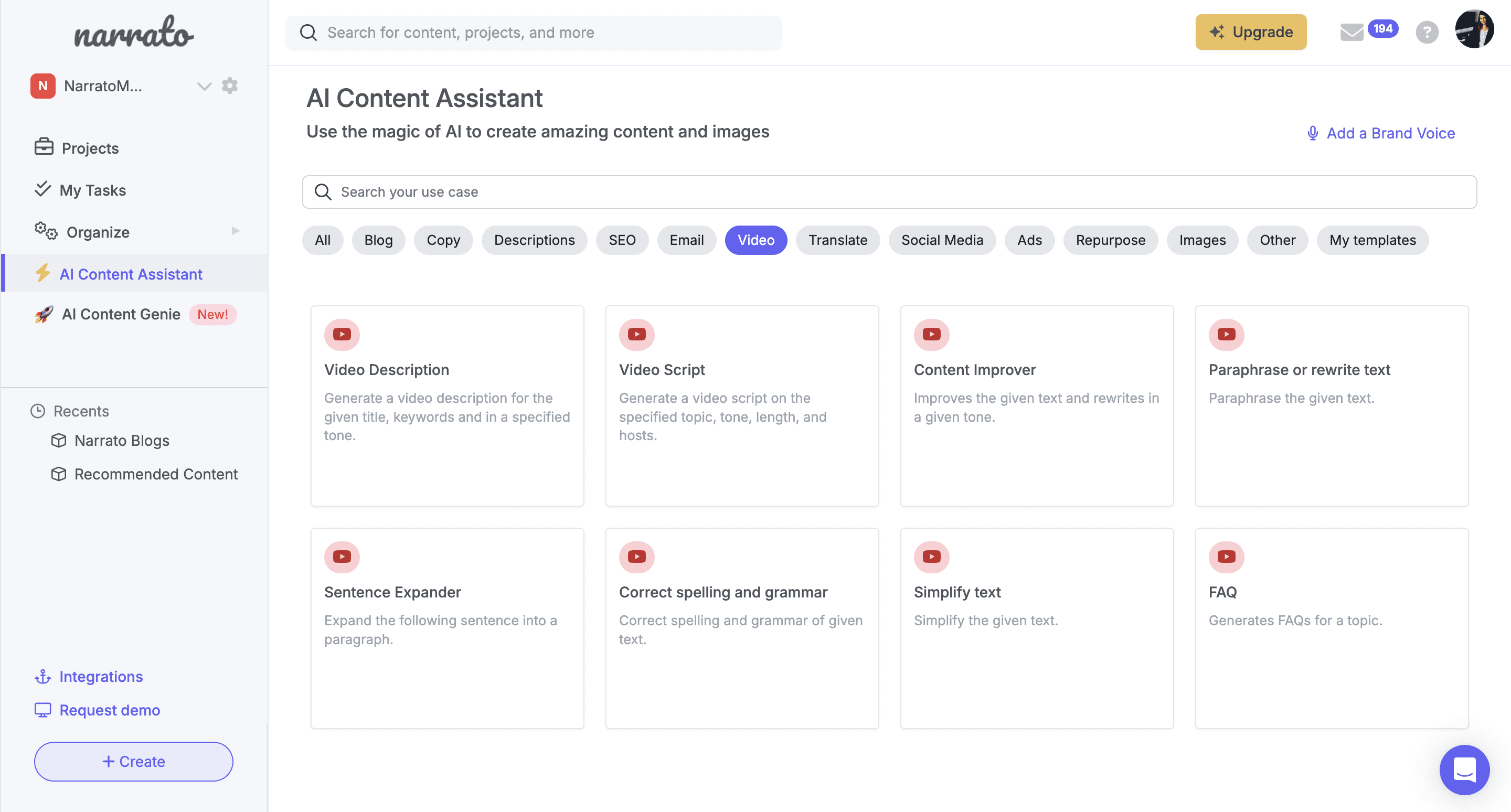This screenshot has width=1511, height=812.
Task: Click the Upgrade button
Action: 1251,31
